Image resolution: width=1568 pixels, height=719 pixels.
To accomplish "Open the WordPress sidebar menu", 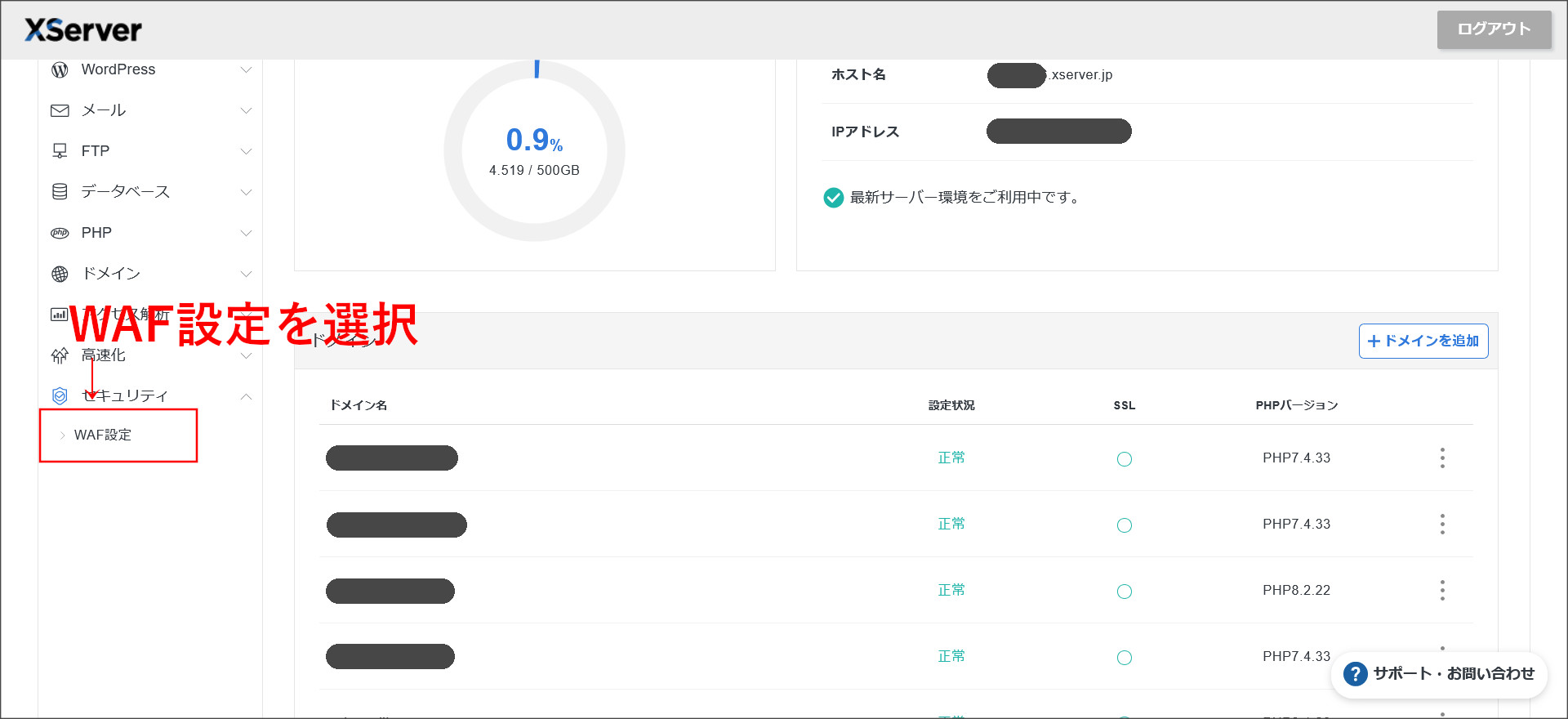I will 151,70.
